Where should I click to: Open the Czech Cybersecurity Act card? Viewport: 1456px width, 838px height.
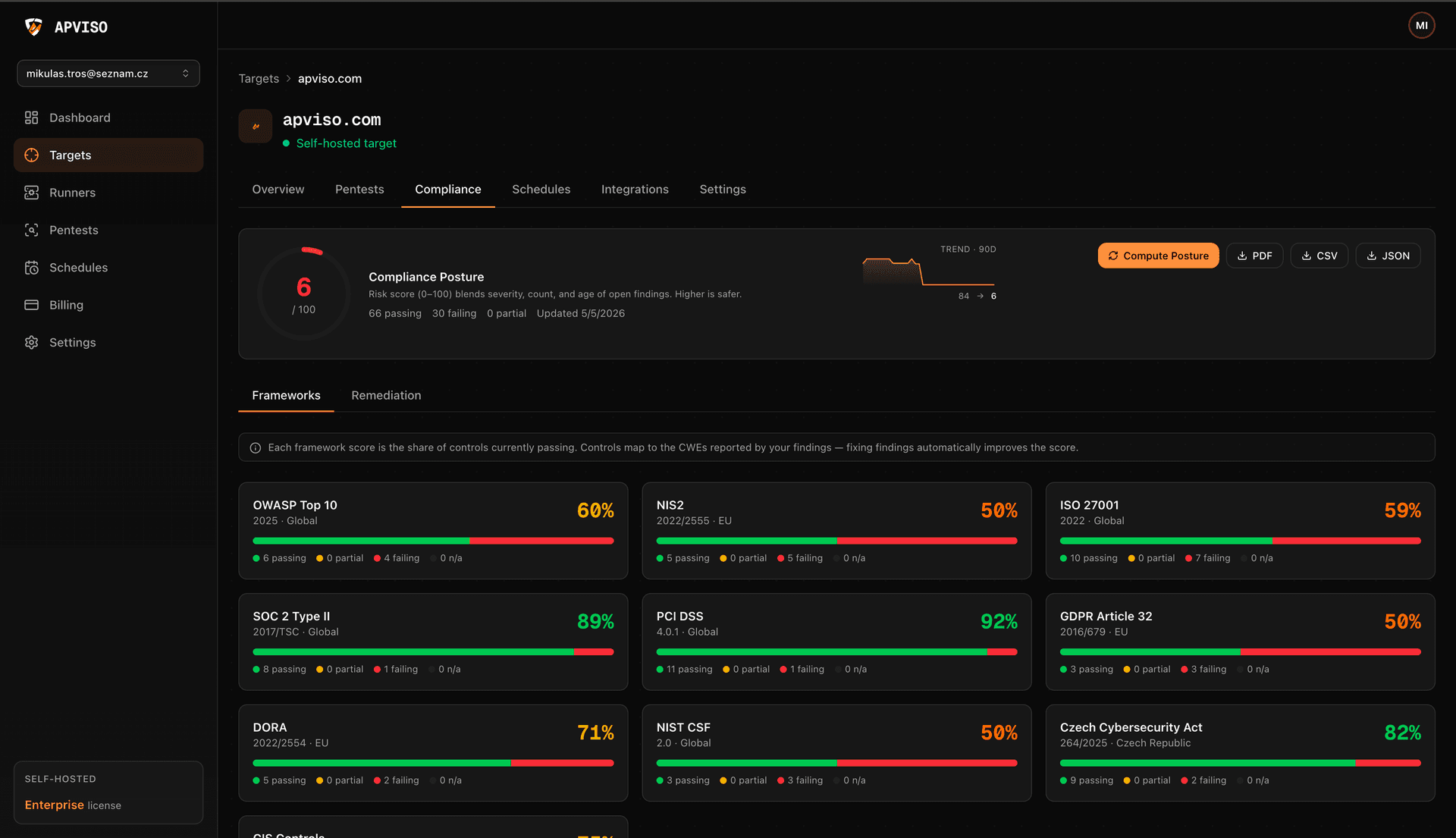tap(1240, 753)
